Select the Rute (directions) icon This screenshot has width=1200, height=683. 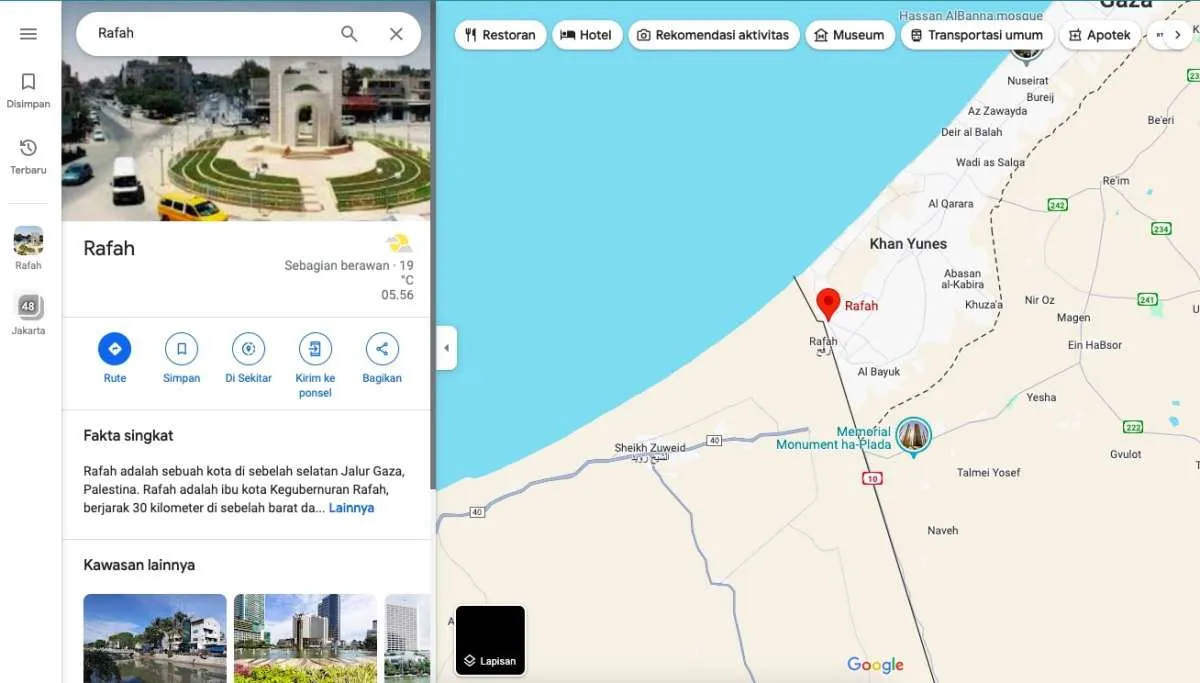click(x=114, y=351)
